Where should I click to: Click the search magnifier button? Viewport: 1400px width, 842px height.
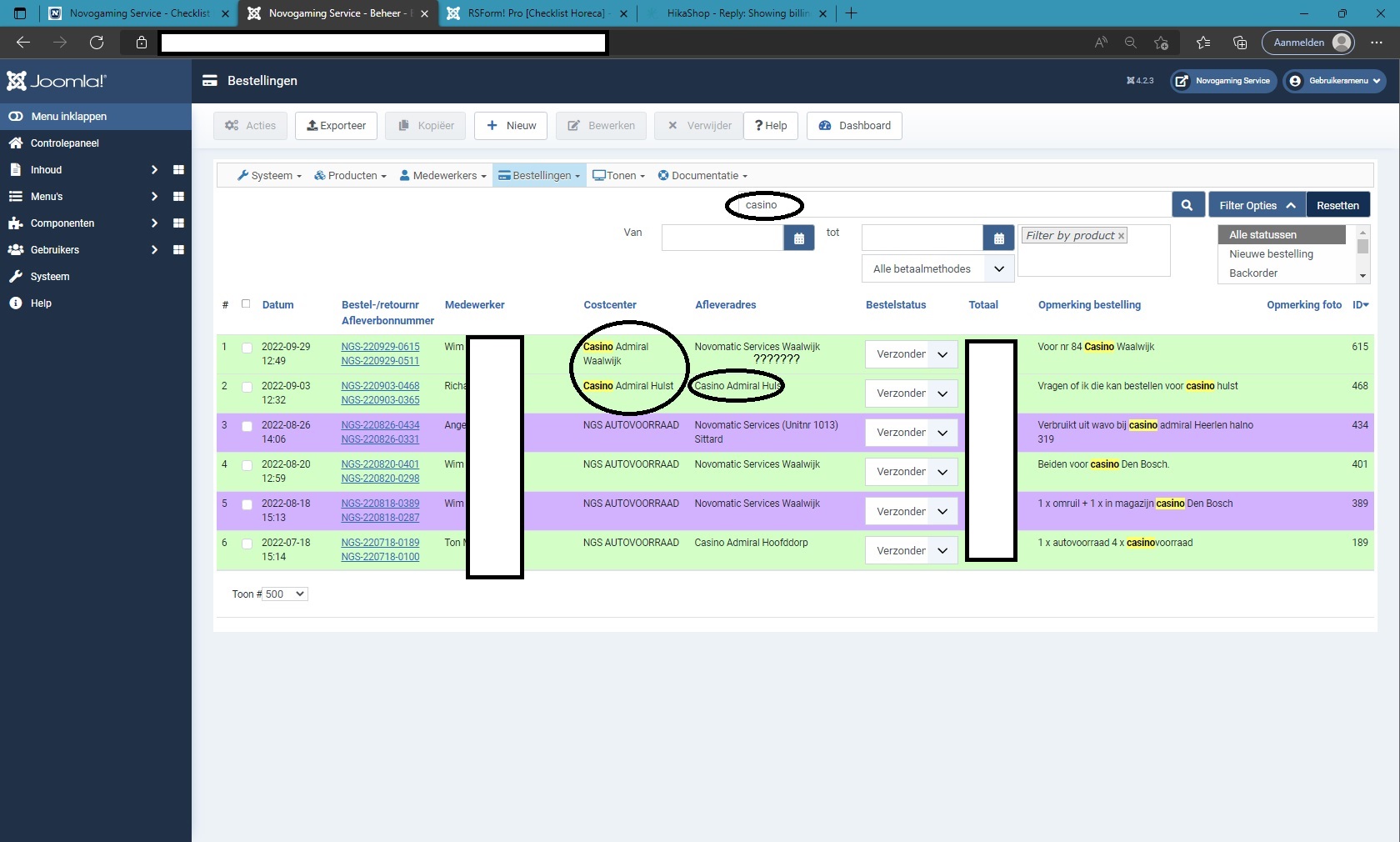coord(1187,205)
